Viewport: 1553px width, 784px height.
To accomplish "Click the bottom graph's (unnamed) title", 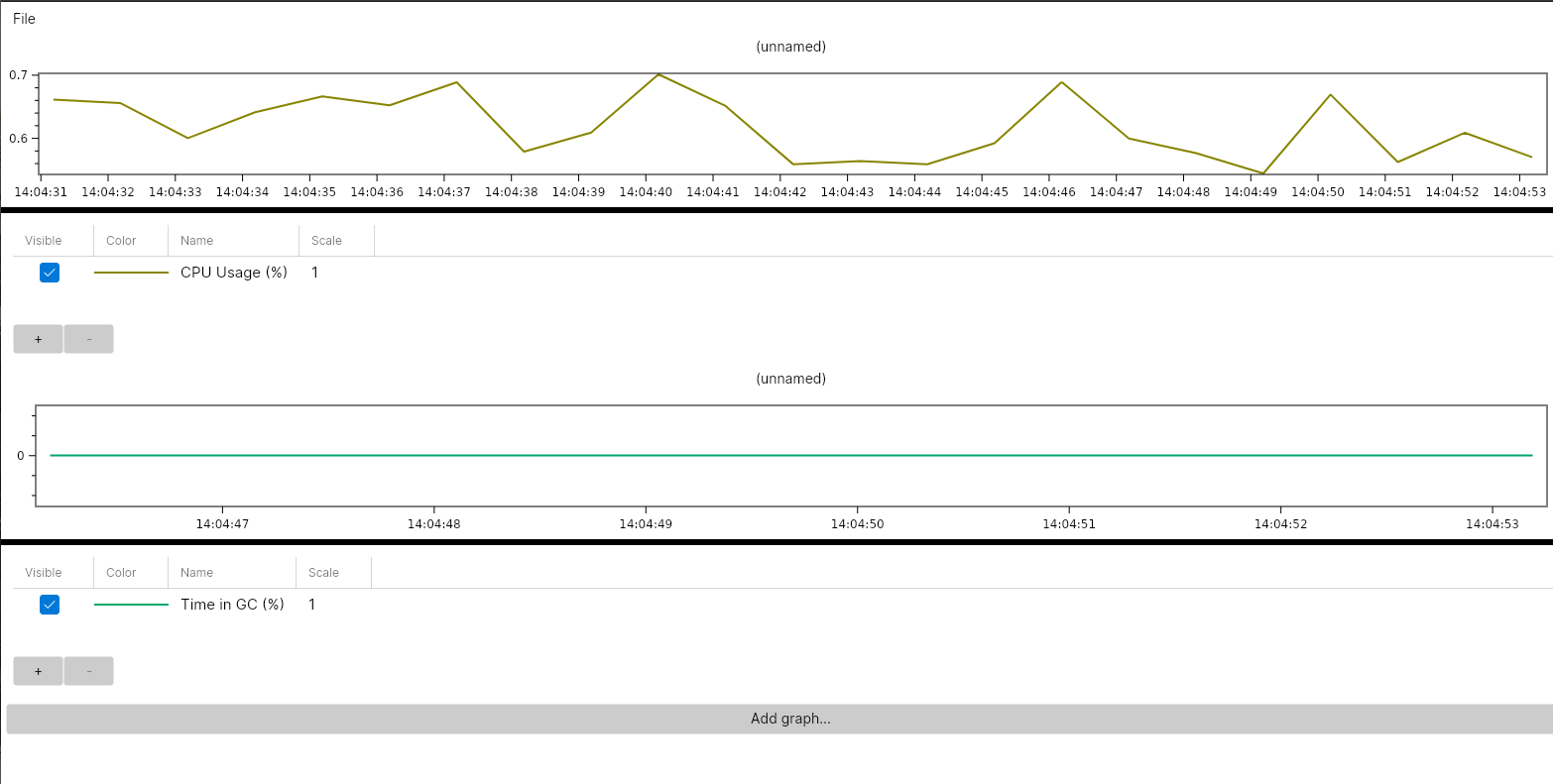I will [790, 379].
